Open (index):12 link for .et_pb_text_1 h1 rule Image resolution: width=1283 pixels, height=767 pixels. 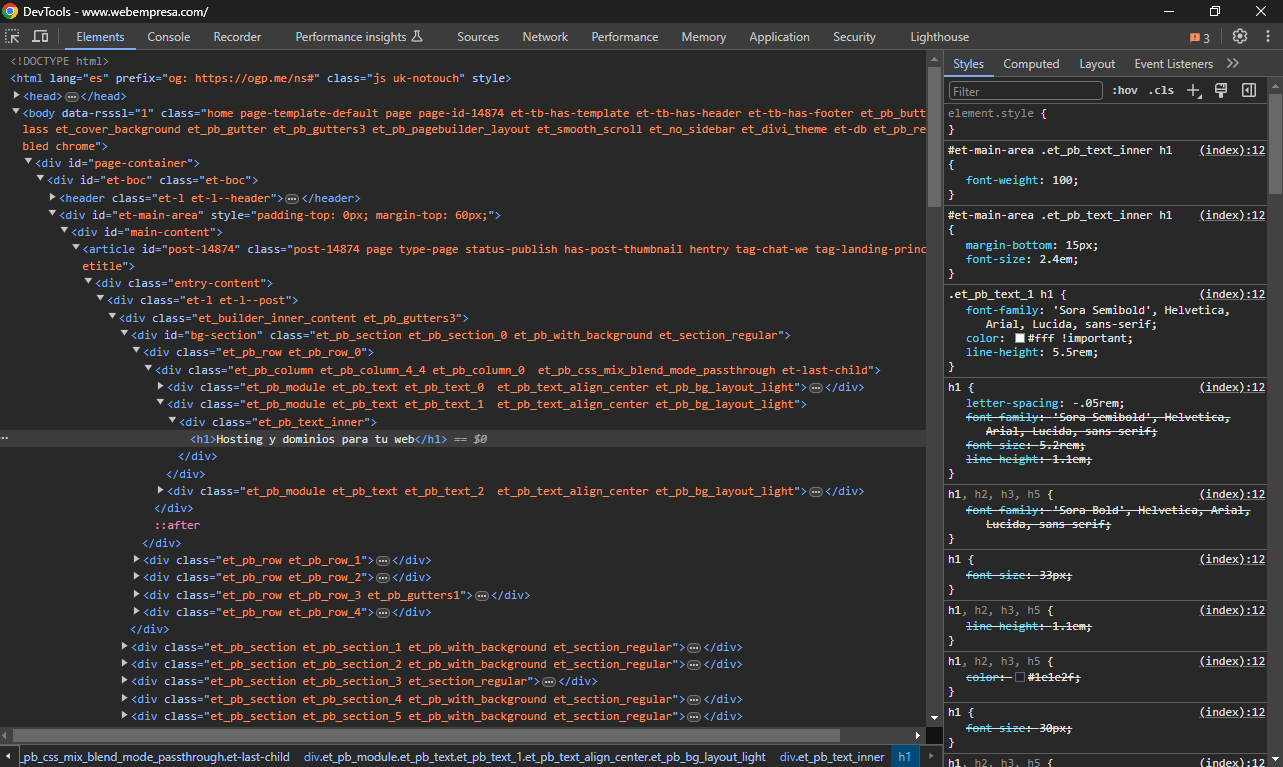pos(1232,294)
